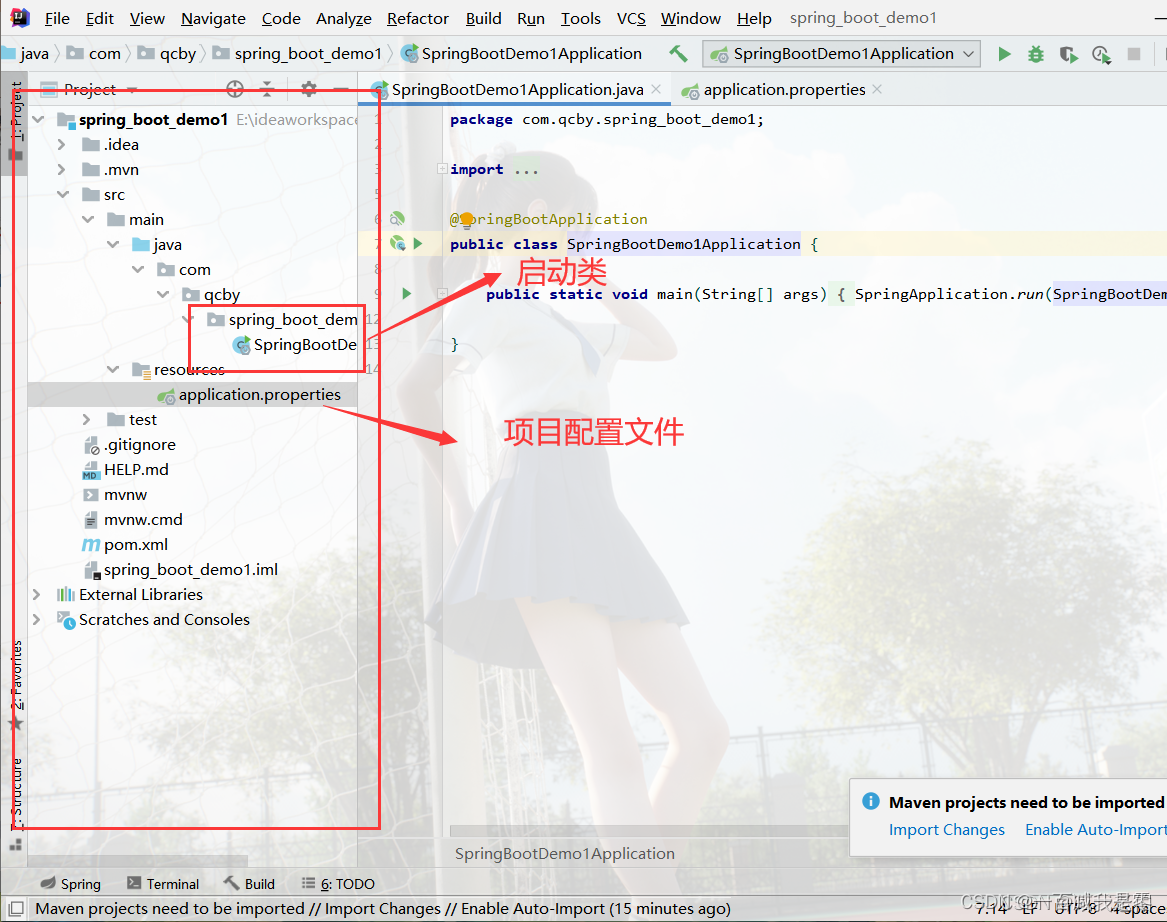Open the Navigate menu
Image resolution: width=1167 pixels, height=922 pixels.
click(213, 18)
